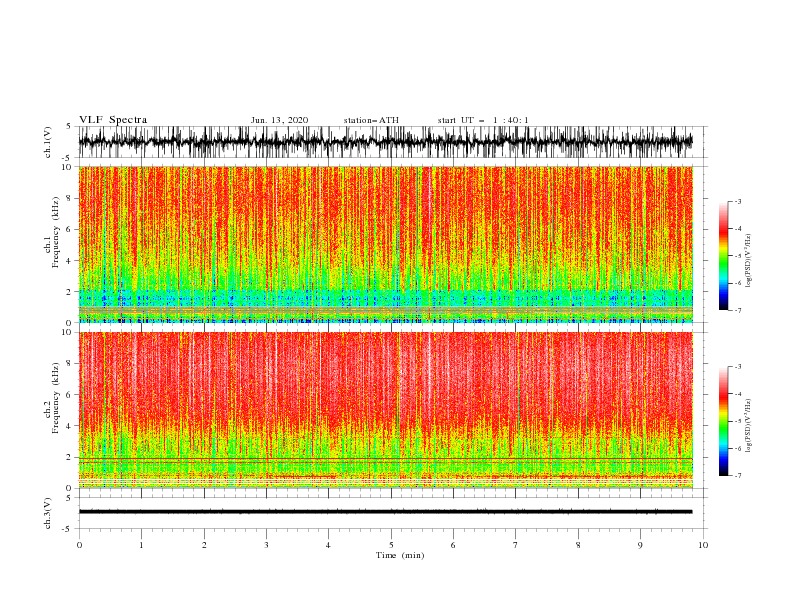Click inside the ch.2 spectrogram panel

click(385, 410)
